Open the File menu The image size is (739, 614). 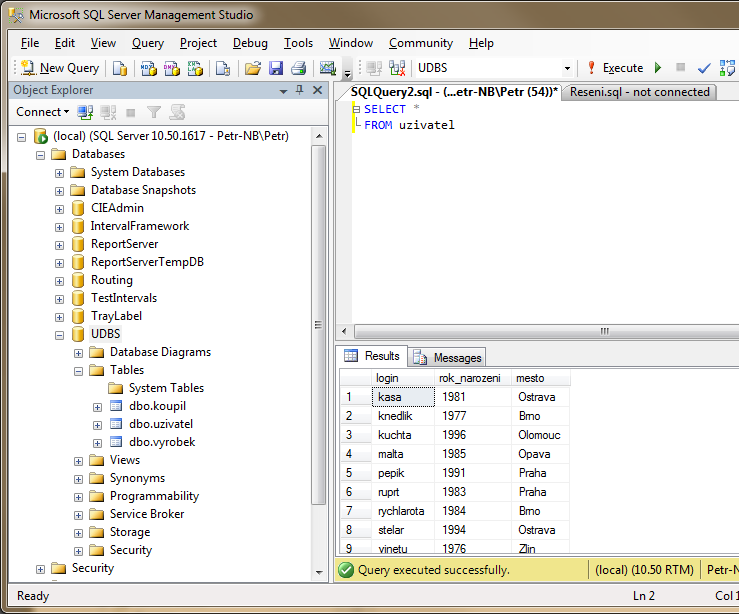(30, 43)
